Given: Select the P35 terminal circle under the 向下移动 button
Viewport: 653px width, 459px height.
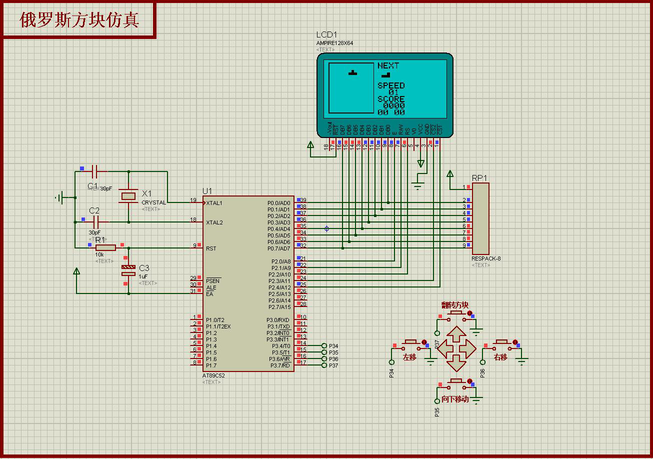Looking at the screenshot, I should coord(437,401).
